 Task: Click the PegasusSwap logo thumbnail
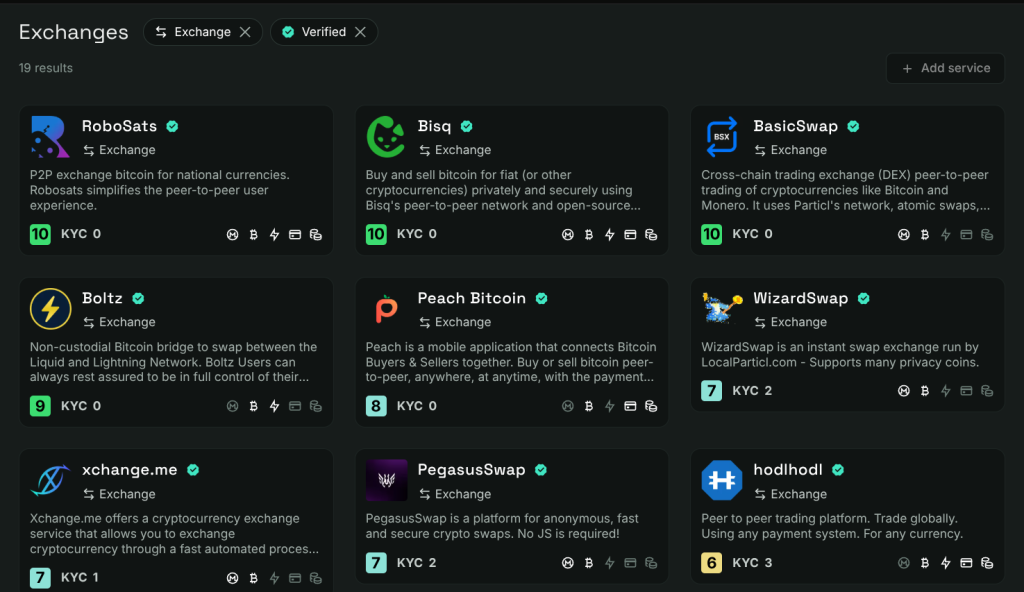coord(386,481)
